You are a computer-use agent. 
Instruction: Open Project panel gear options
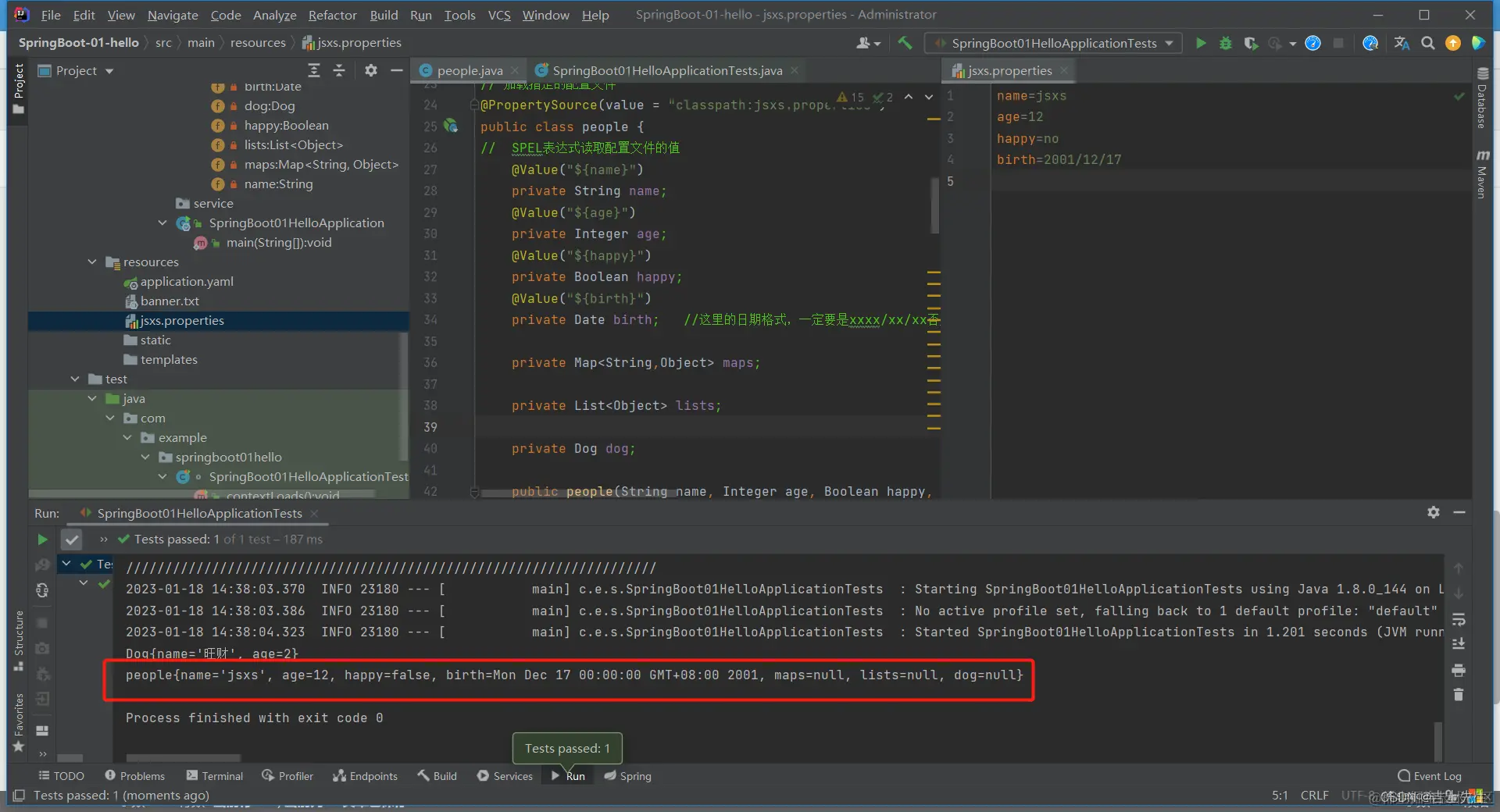tap(371, 70)
